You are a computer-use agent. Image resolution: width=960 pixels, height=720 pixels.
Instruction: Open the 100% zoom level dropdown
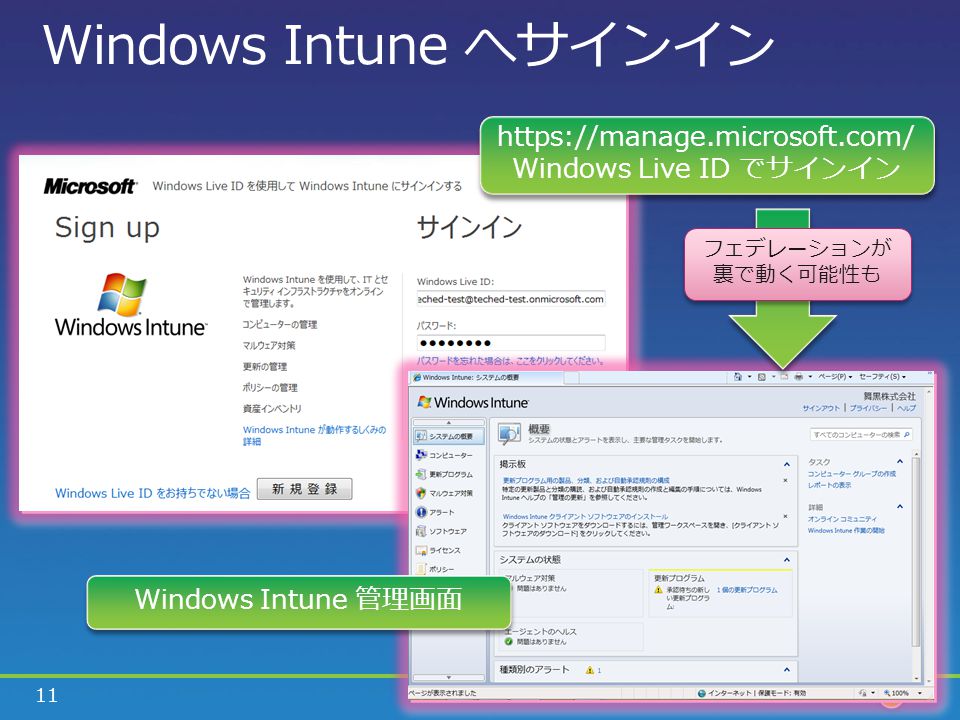click(919, 693)
